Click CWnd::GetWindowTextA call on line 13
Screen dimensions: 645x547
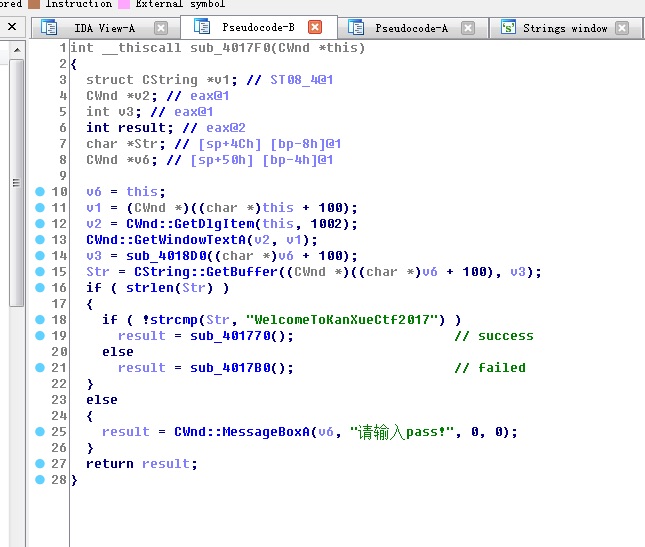tap(166, 240)
